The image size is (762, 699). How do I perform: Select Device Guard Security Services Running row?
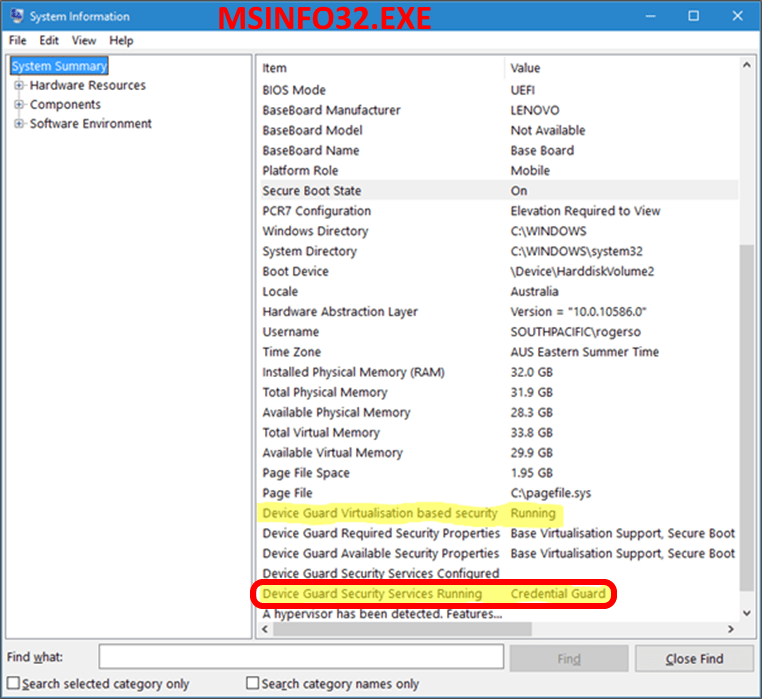click(x=372, y=594)
